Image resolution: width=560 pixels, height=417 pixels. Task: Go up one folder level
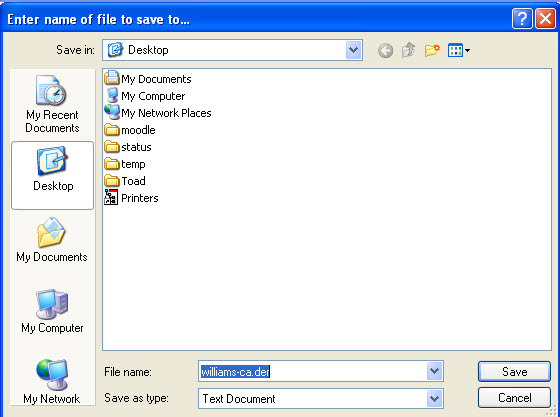(x=409, y=50)
